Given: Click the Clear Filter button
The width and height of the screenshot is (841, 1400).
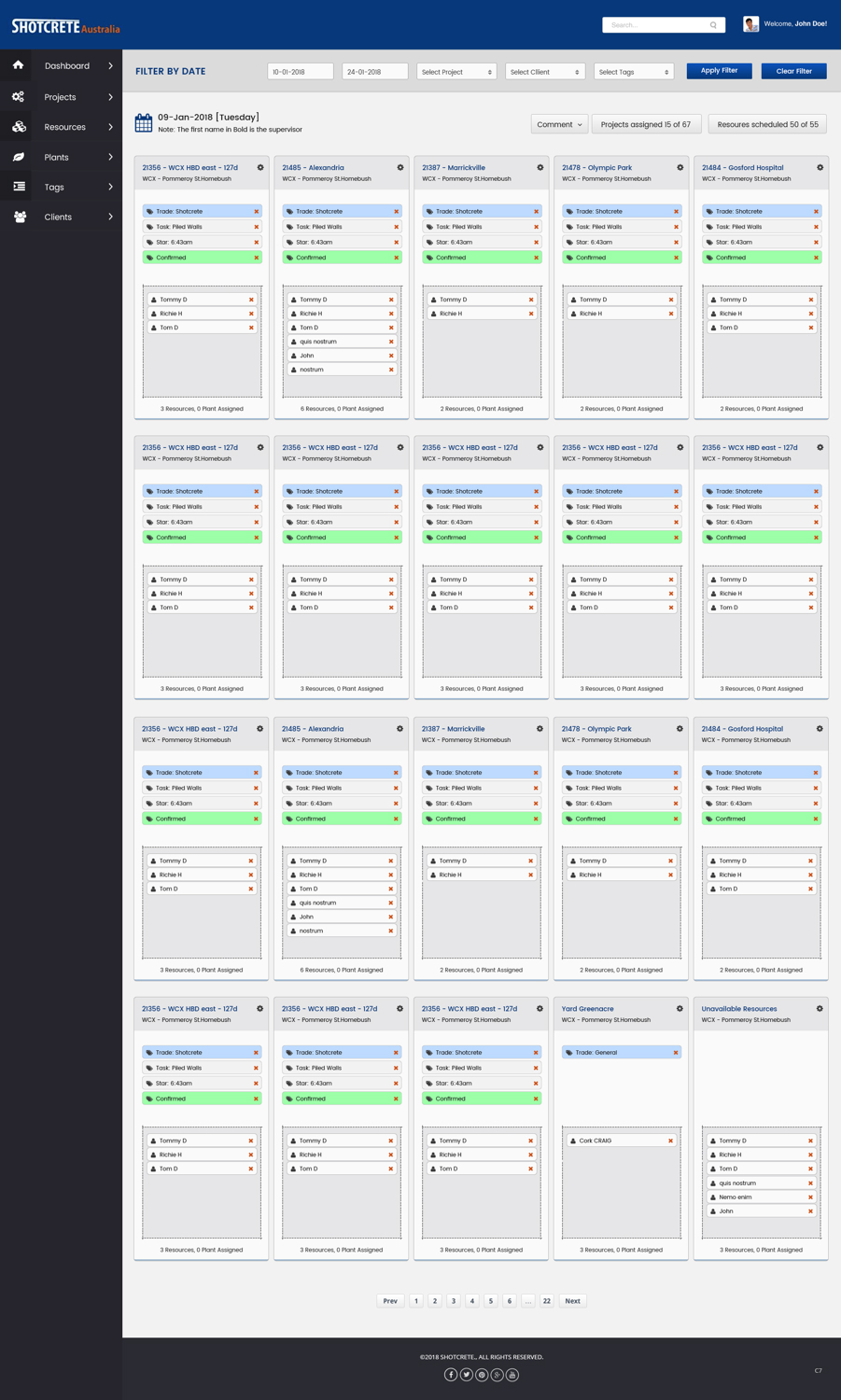Looking at the screenshot, I should [x=794, y=71].
